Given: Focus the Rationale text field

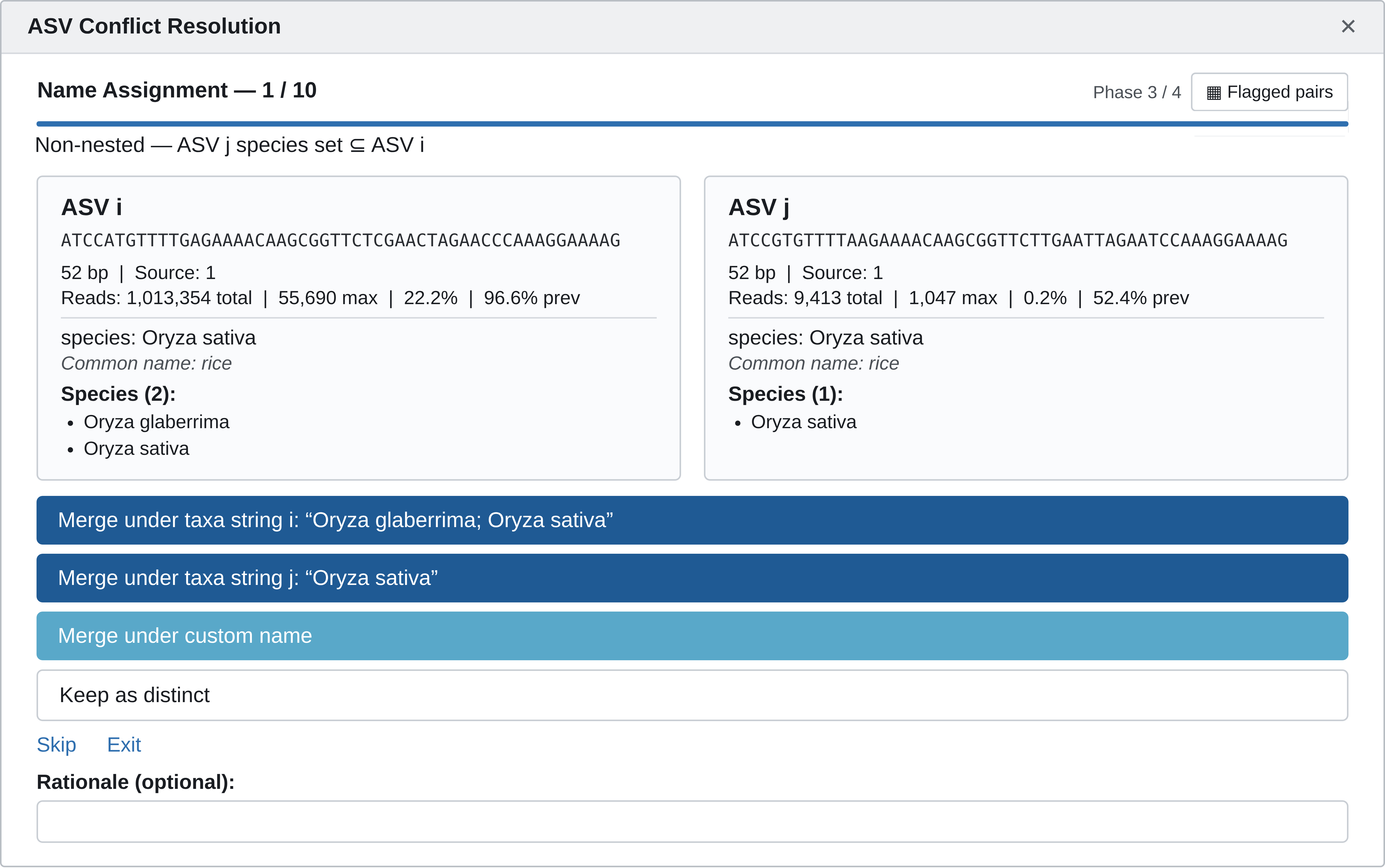Looking at the screenshot, I should coord(692,822).
